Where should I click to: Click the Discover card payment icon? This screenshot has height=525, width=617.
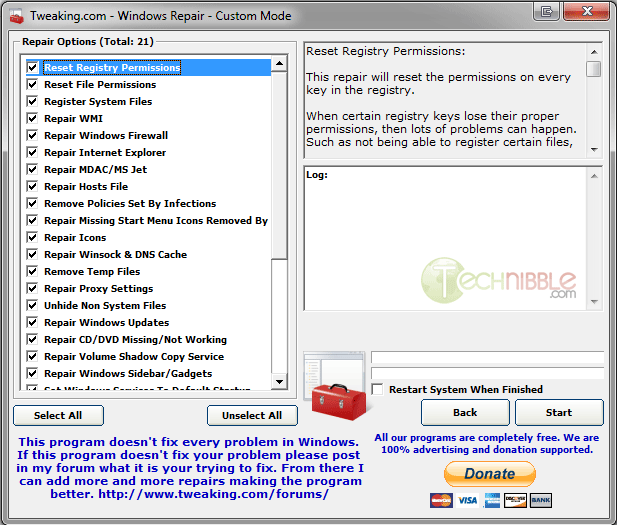pyautogui.click(x=515, y=500)
